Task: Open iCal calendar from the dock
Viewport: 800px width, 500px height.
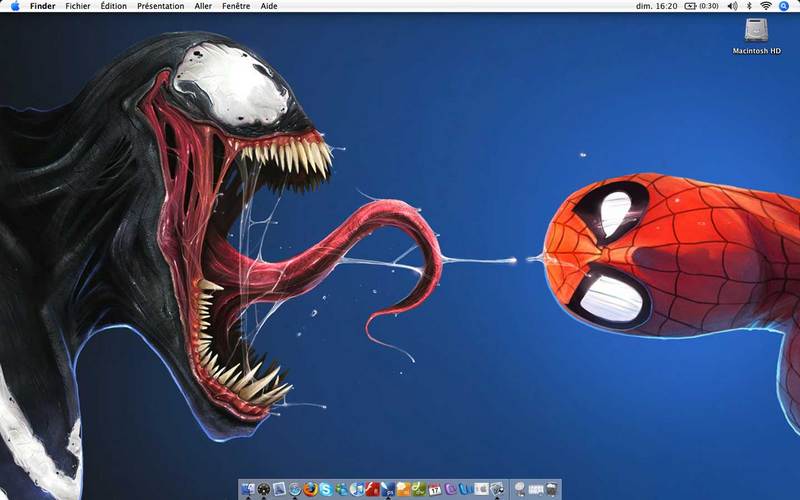Action: click(x=435, y=490)
